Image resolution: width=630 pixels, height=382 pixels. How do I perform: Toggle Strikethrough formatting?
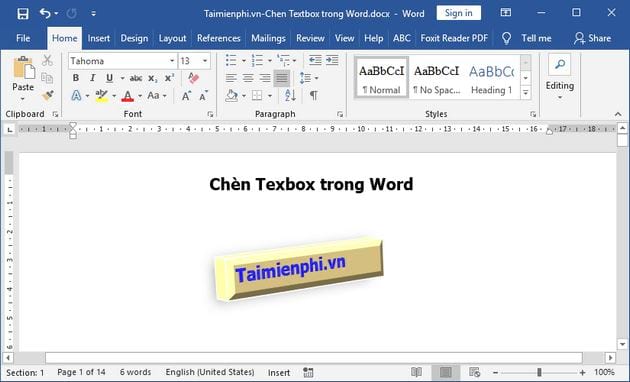pos(136,78)
